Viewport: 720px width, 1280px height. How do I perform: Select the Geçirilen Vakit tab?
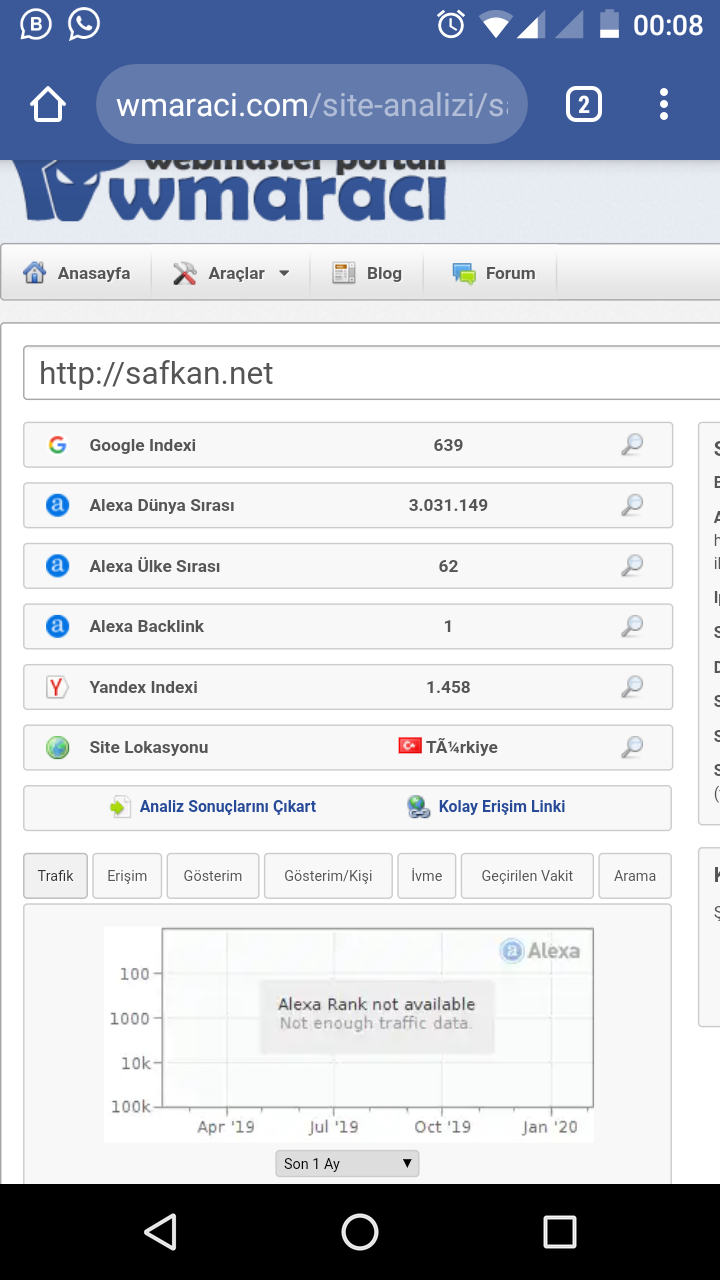(527, 876)
